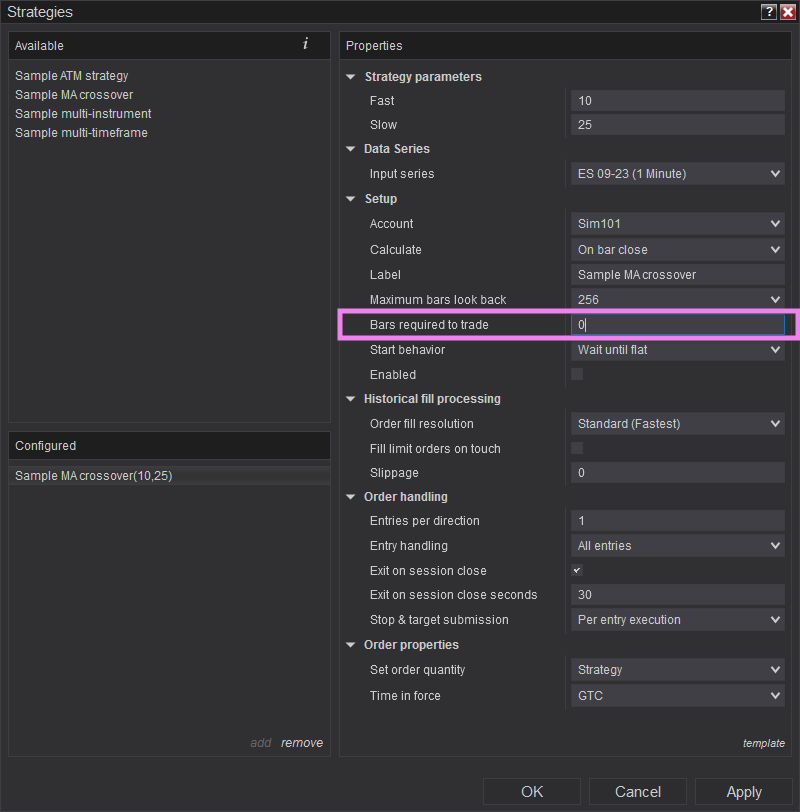Viewport: 800px width, 812px height.
Task: Click the info icon in Available panel
Action: coord(305,44)
